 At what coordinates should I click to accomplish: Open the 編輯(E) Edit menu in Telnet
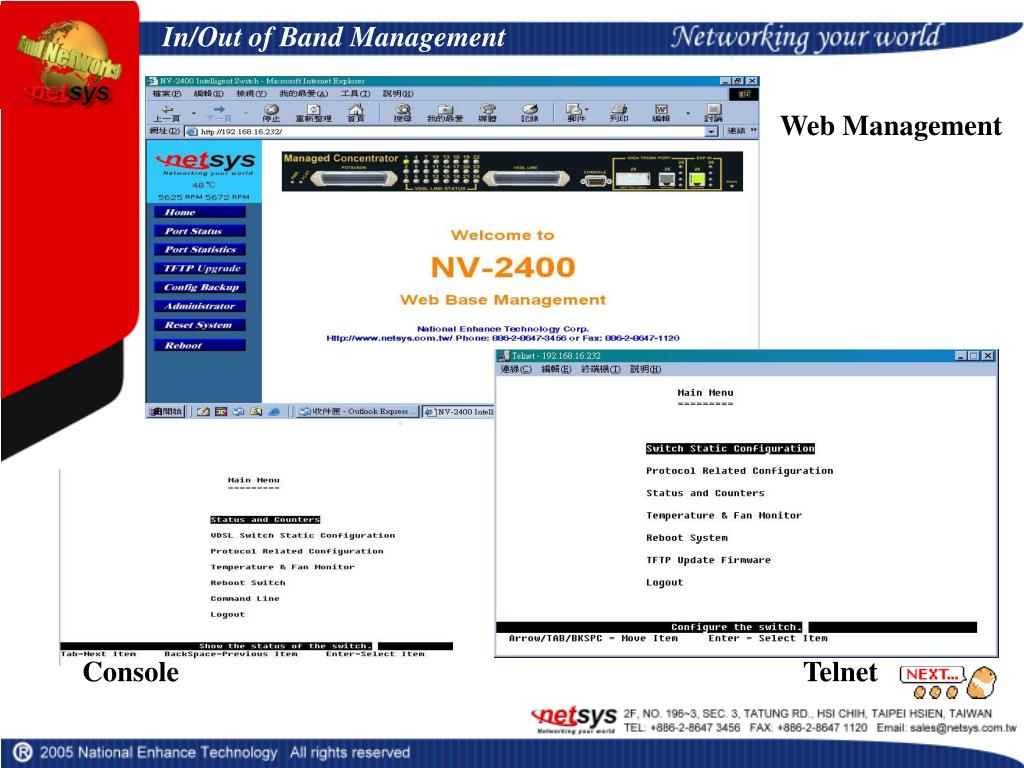[x=556, y=369]
